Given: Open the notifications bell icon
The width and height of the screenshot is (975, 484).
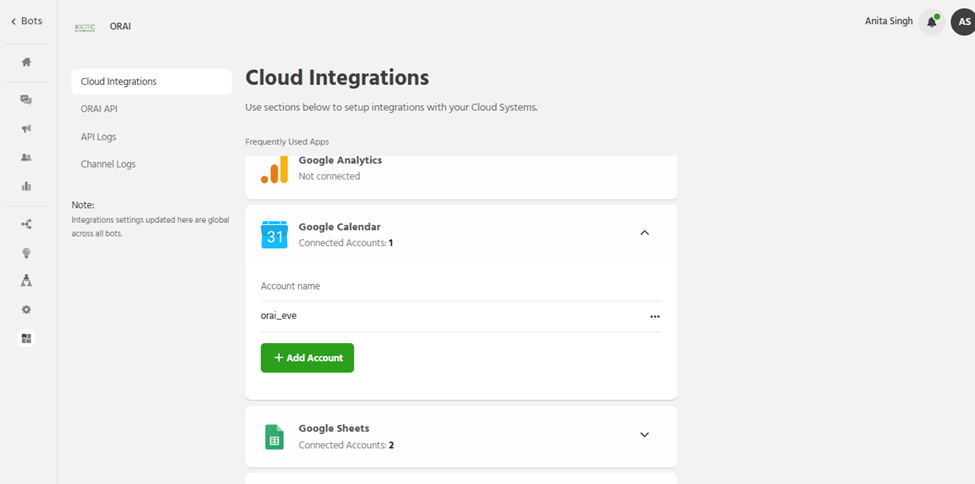Looking at the screenshot, I should pyautogui.click(x=931, y=21).
